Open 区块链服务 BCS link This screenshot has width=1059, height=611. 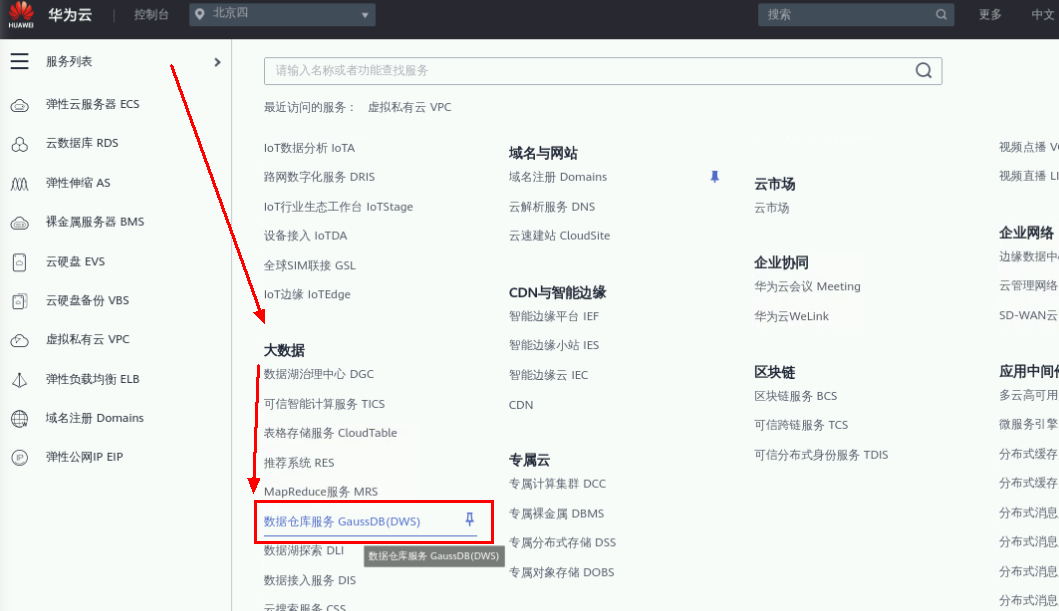[x=796, y=396]
